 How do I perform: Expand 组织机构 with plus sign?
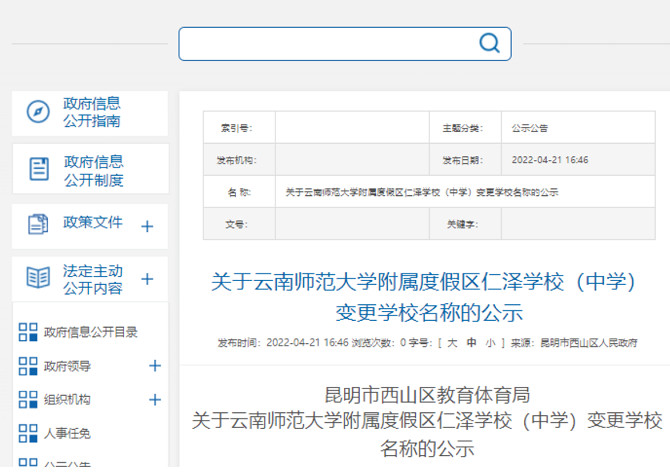tap(155, 400)
